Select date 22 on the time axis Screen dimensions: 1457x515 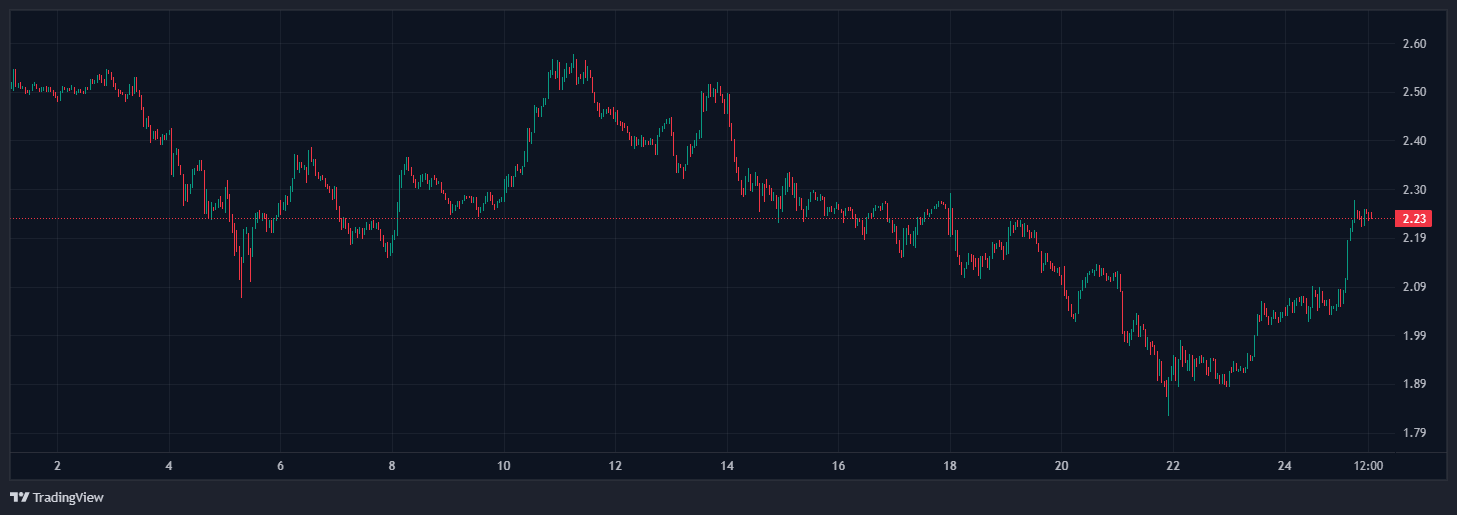(x=1173, y=466)
